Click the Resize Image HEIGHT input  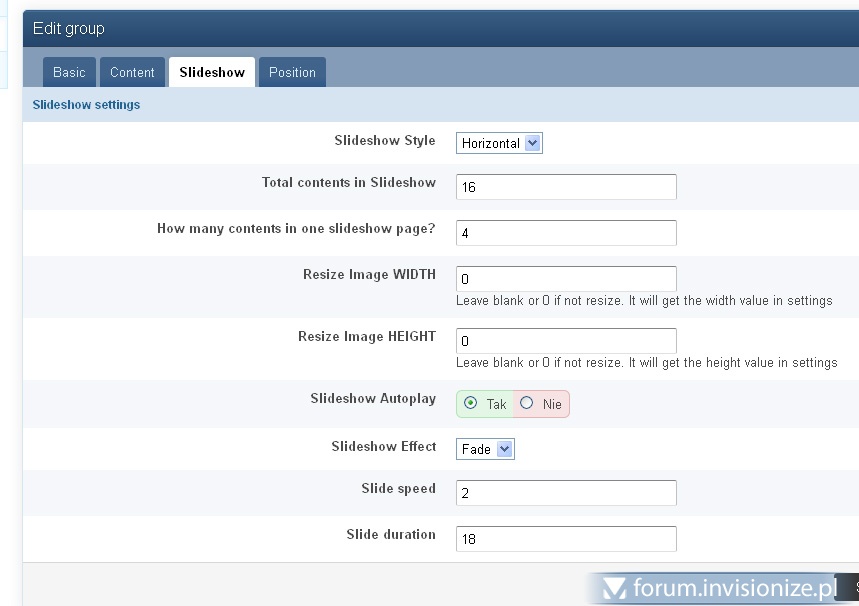click(x=566, y=341)
